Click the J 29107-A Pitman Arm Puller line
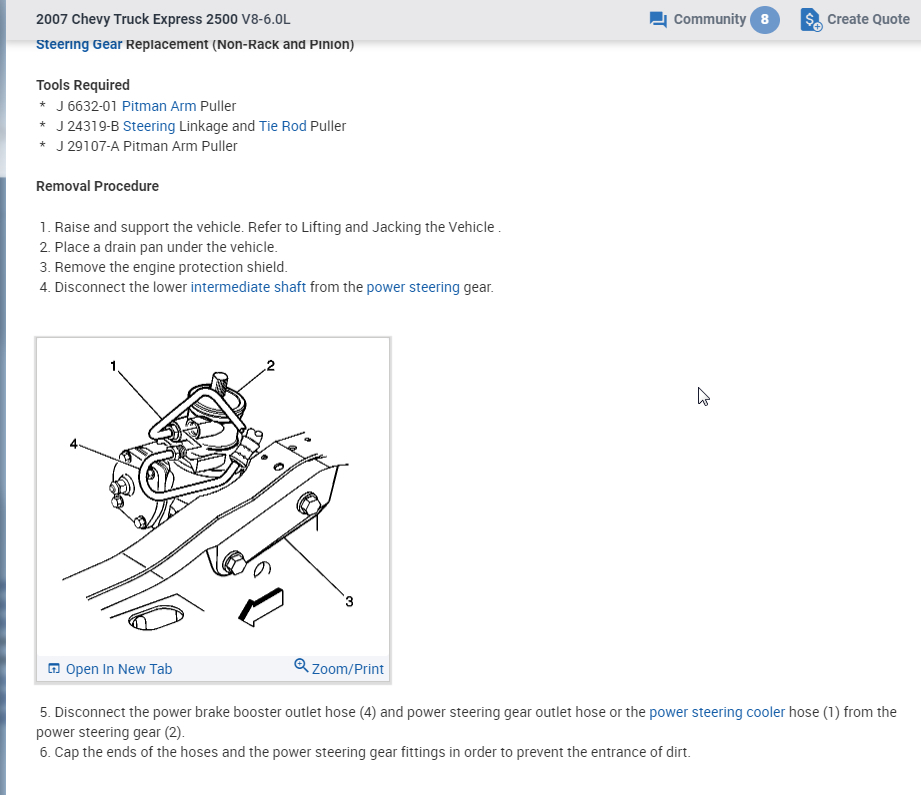This screenshot has width=921, height=795. [147, 146]
